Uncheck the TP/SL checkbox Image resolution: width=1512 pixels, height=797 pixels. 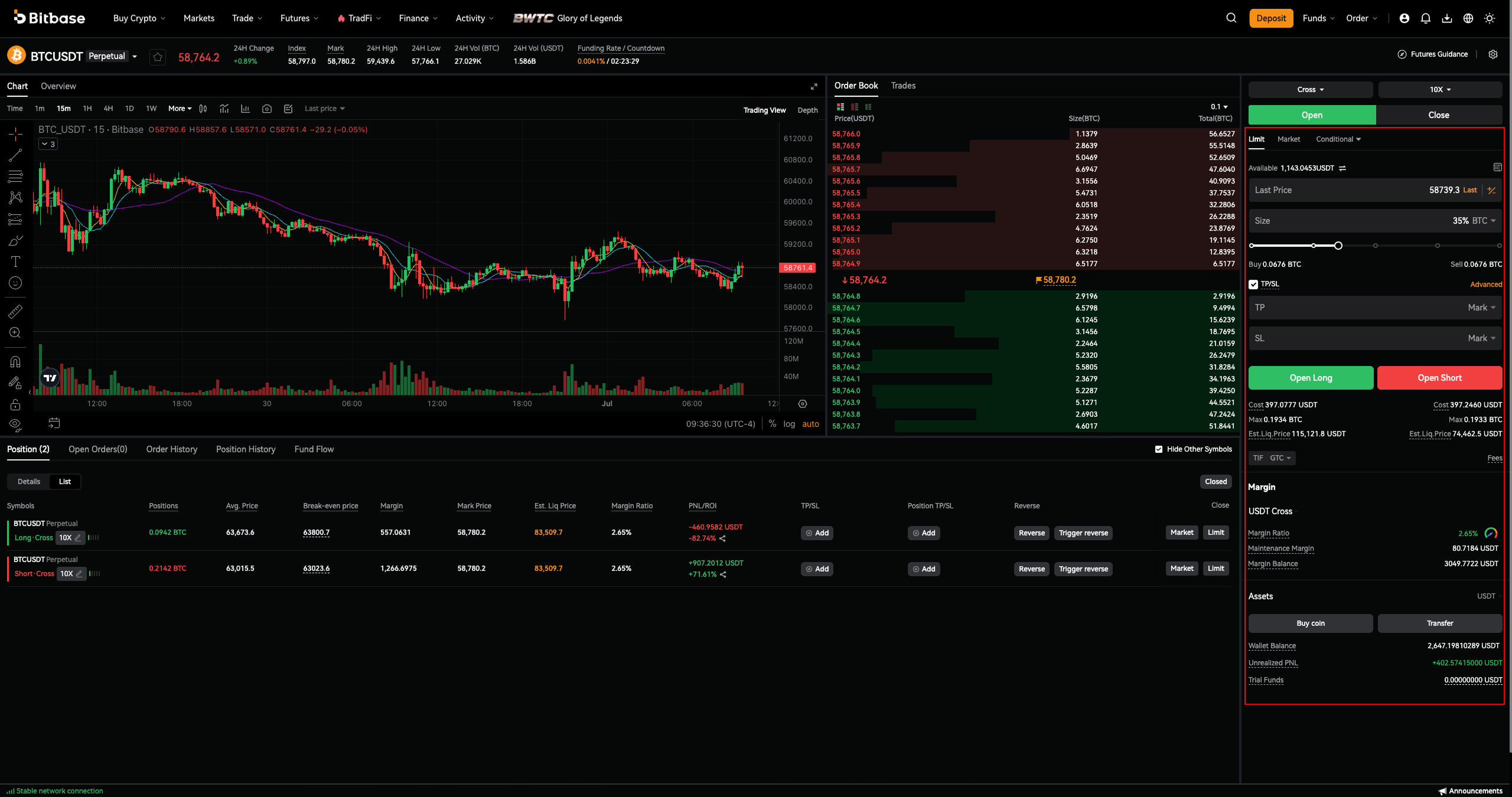(1253, 285)
